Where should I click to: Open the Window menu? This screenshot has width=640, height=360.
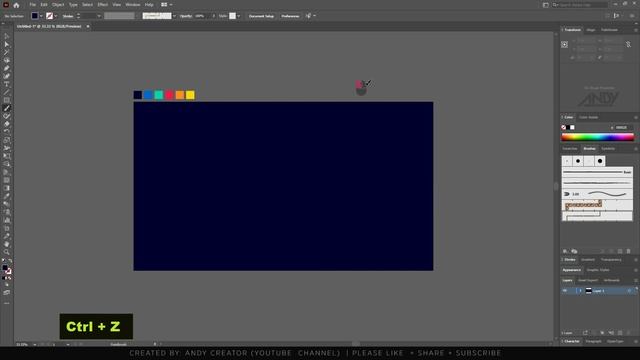133,4
